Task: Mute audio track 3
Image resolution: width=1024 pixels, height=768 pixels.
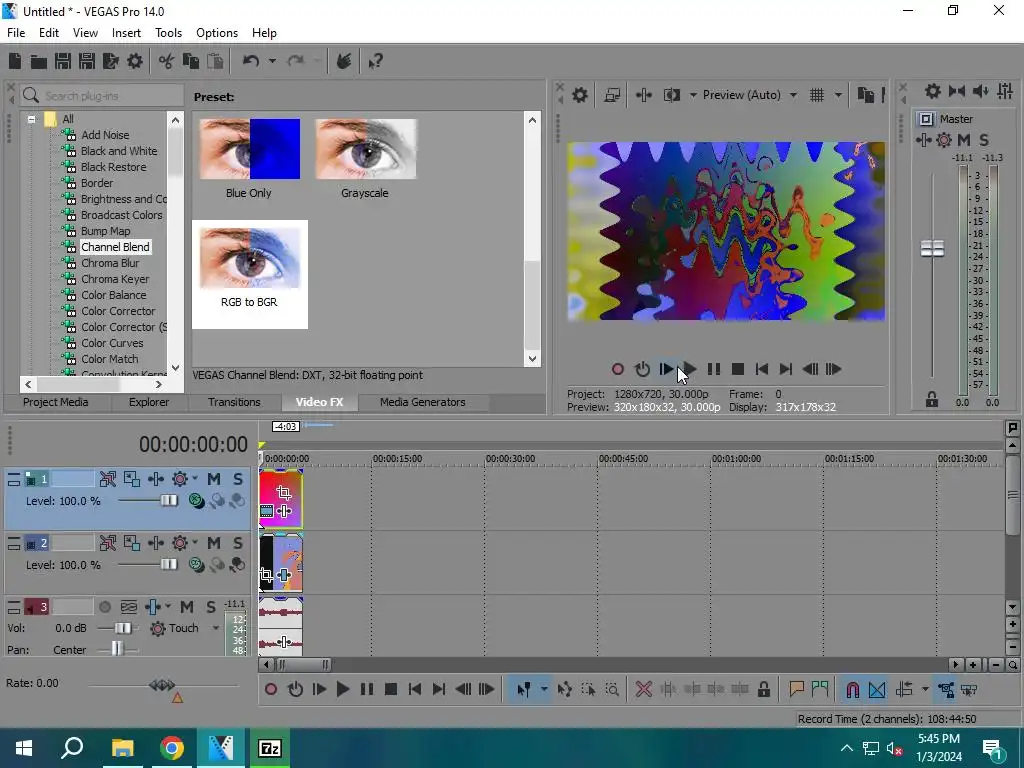Action: [187, 607]
